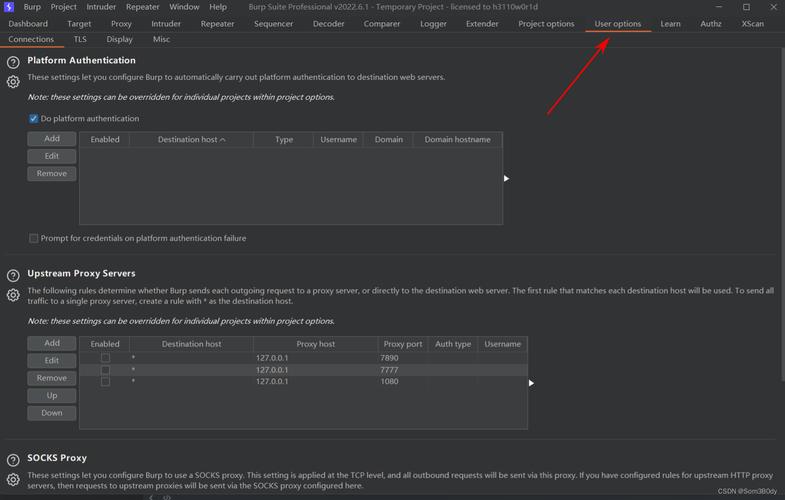Screen dimensions: 785x500
Task: Click the Domain hostname column header
Action: [458, 140]
